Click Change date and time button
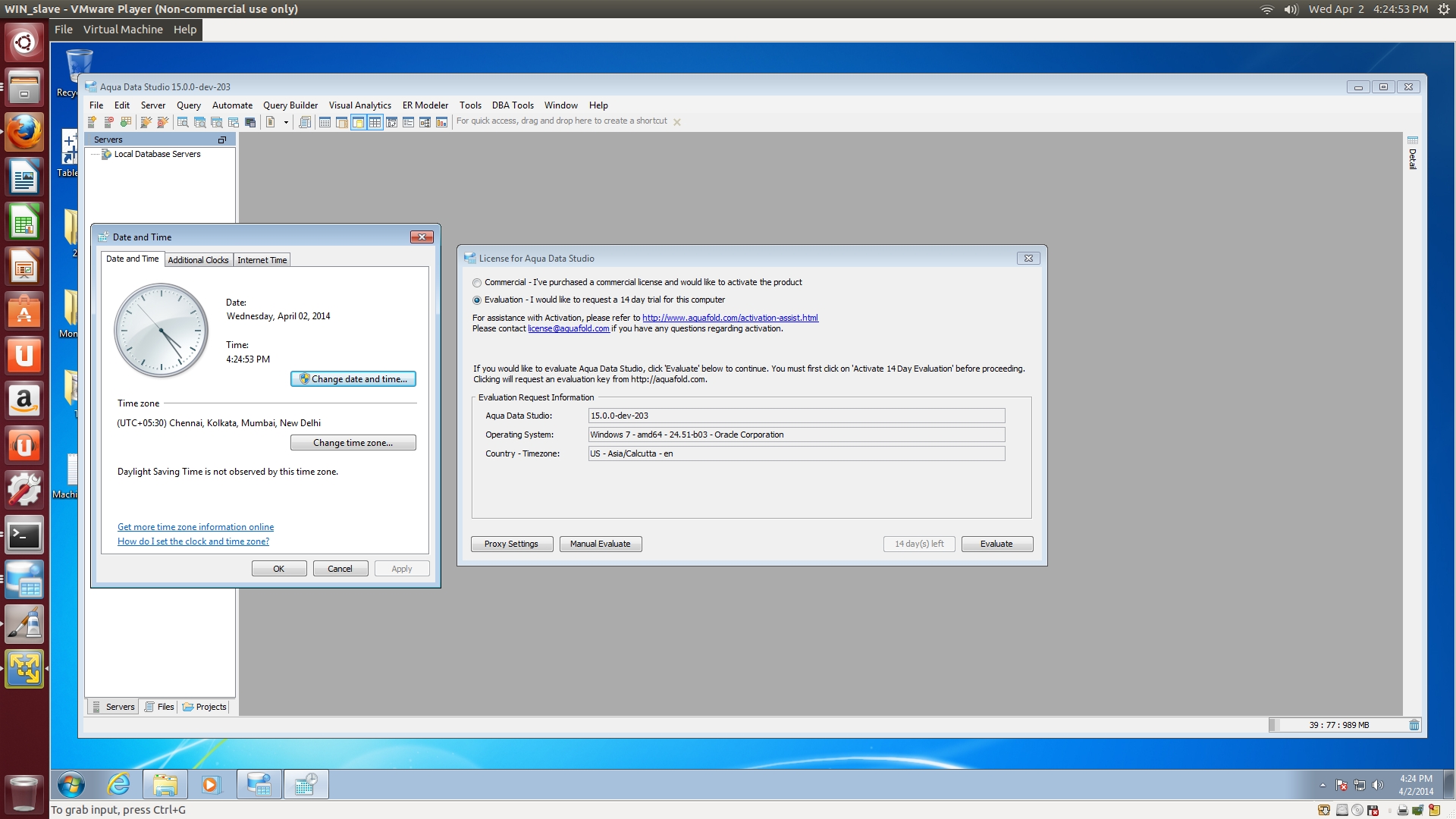This screenshot has height=819, width=1456. [353, 379]
